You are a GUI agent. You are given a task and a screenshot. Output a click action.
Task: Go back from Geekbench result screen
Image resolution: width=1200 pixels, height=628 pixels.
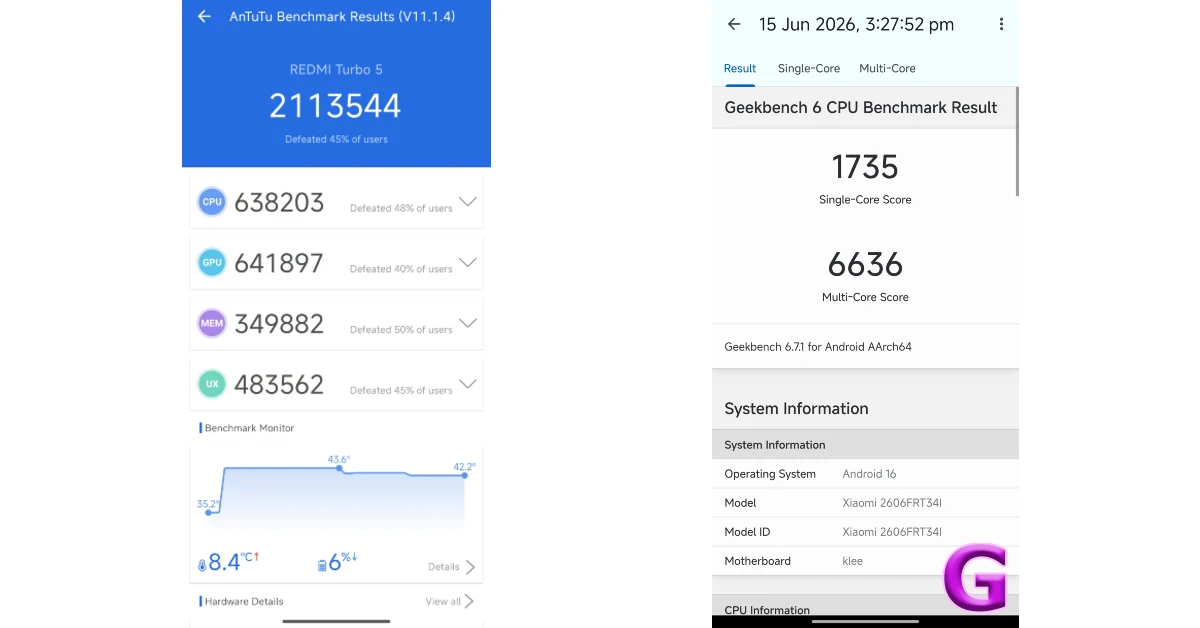734,24
